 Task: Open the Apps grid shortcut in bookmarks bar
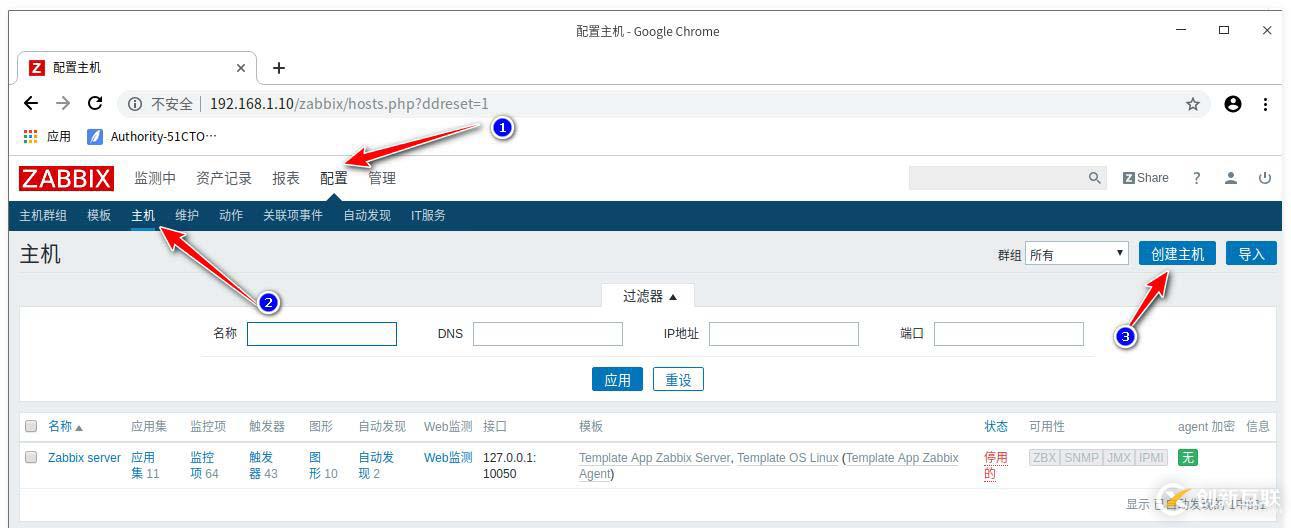pos(47,136)
